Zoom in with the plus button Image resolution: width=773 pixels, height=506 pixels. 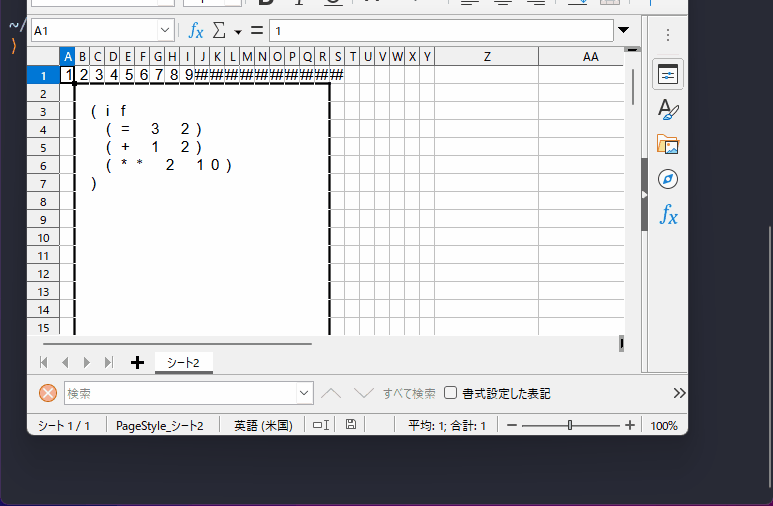[630, 425]
